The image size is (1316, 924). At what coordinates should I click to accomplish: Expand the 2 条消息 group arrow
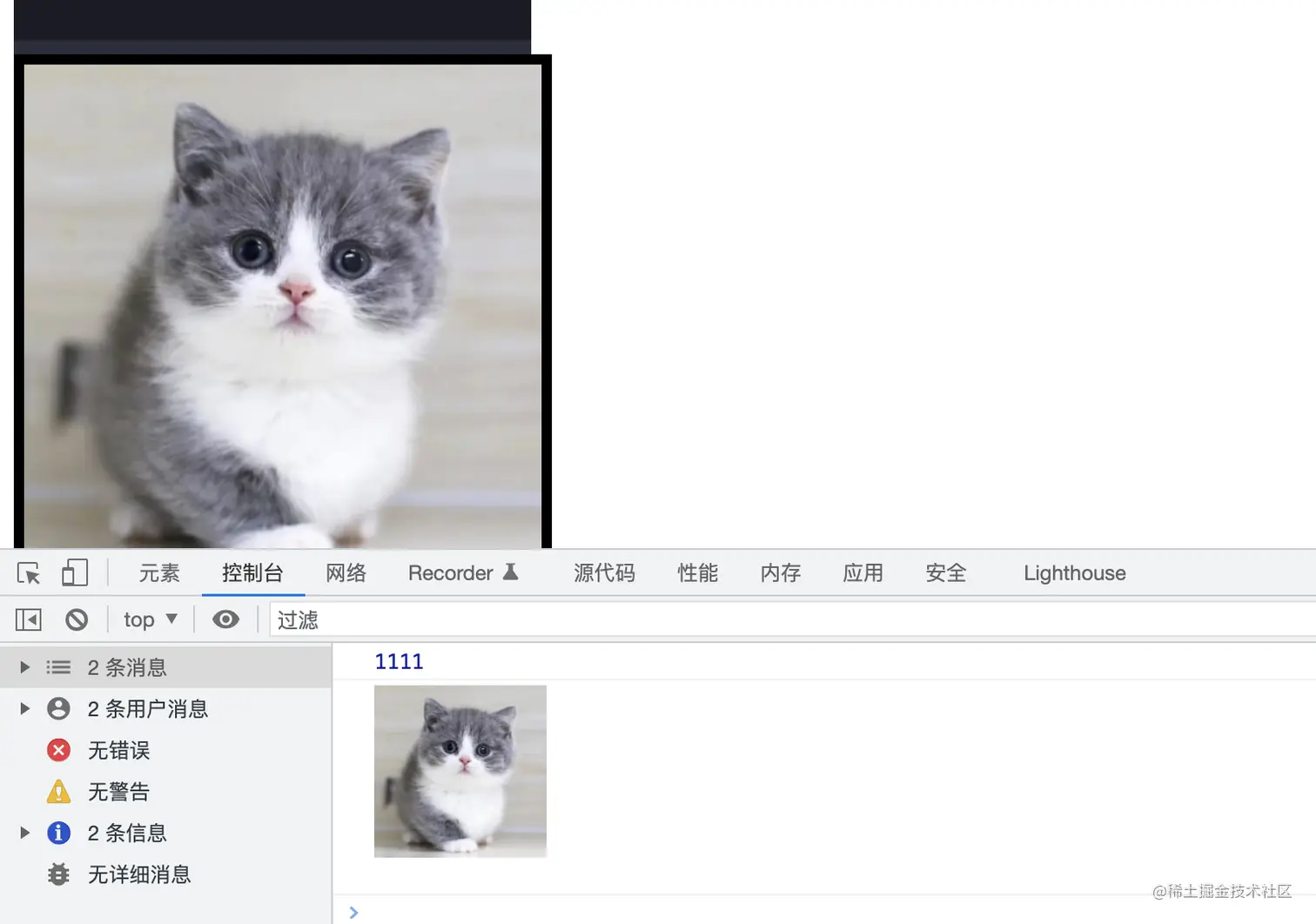(x=24, y=667)
